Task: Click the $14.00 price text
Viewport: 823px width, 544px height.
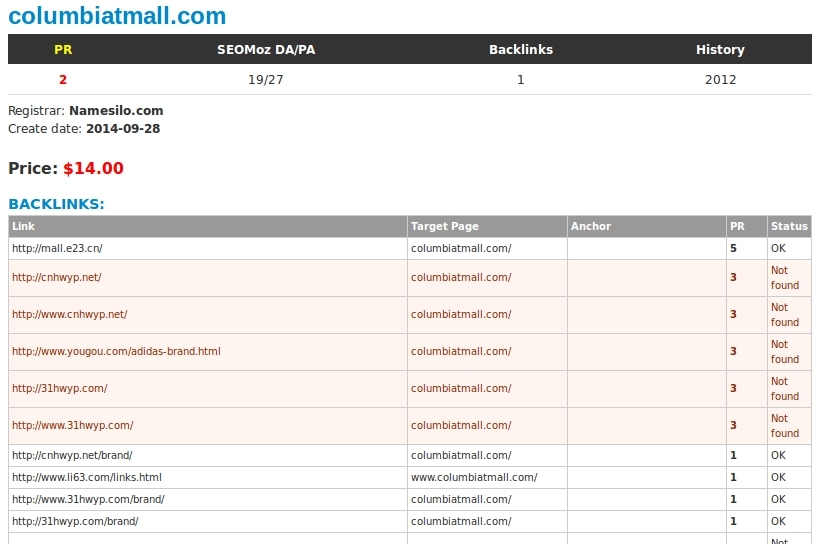Action: (x=93, y=169)
